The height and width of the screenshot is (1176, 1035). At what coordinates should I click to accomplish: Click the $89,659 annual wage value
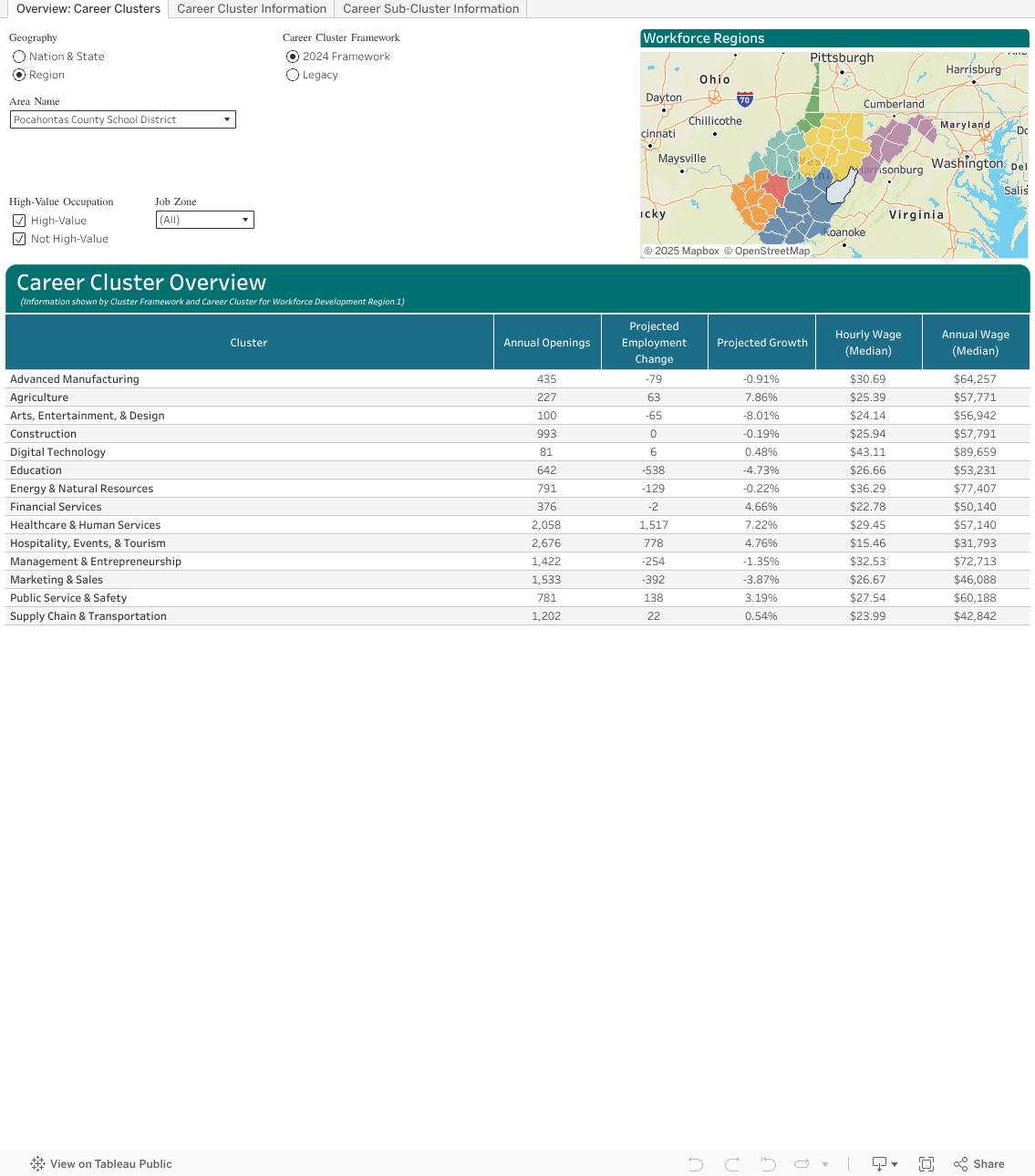[976, 452]
